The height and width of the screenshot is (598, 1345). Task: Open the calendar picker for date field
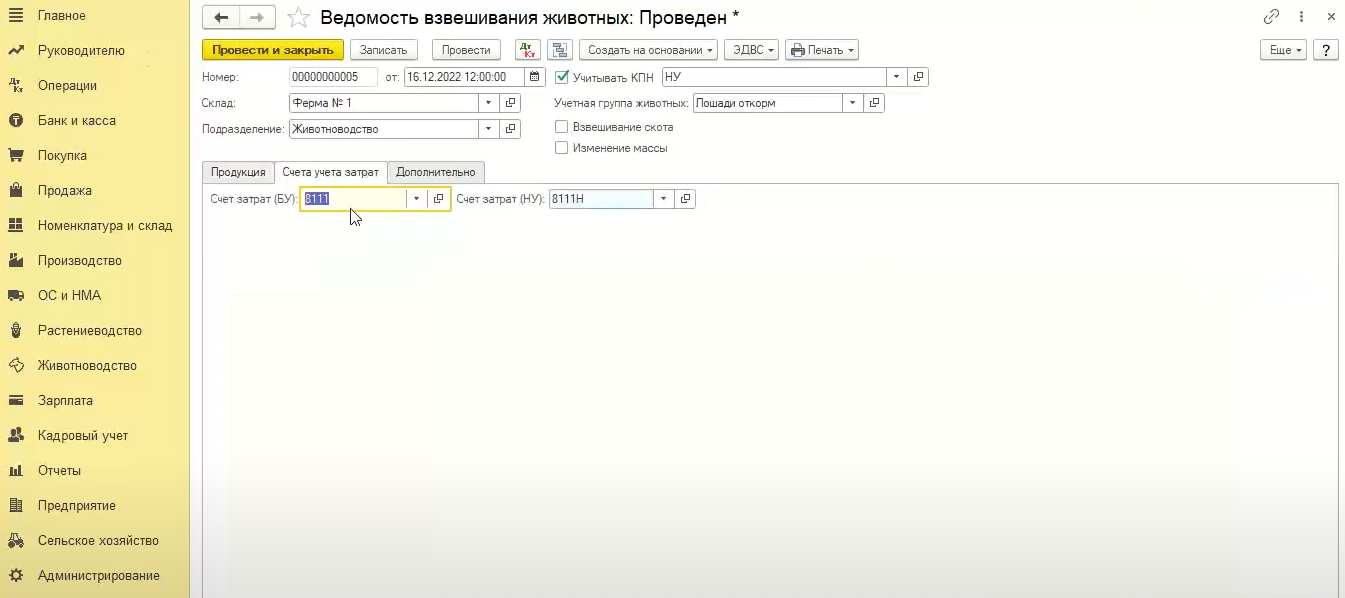534,76
